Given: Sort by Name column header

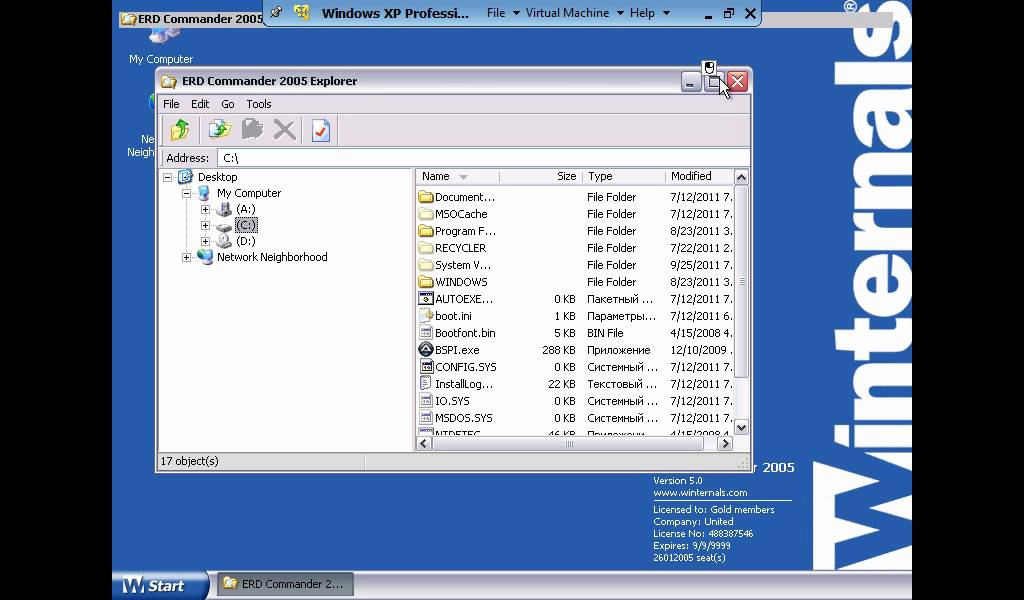Looking at the screenshot, I should point(457,176).
